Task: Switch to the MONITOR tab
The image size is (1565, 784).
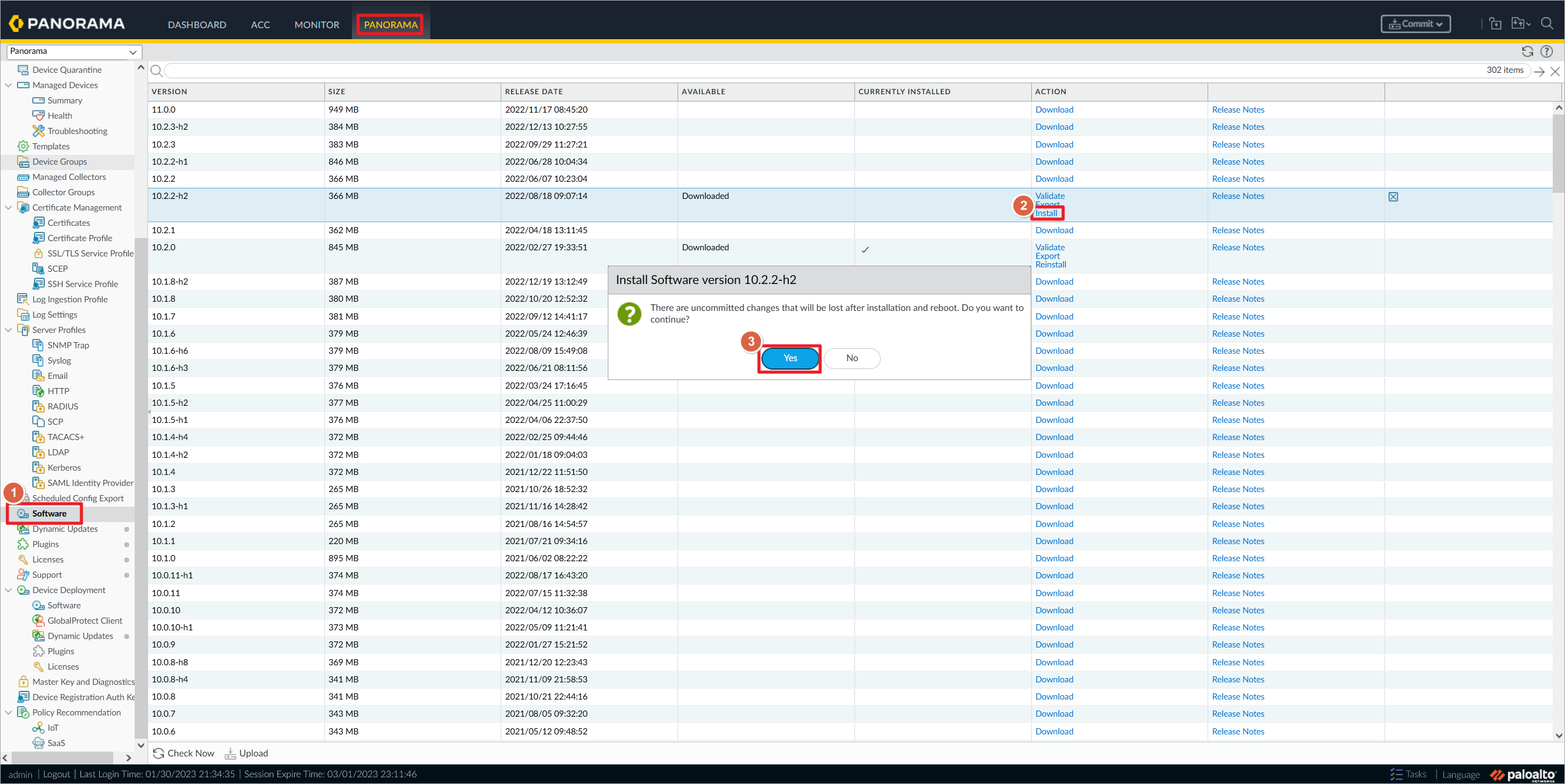Action: (x=316, y=24)
